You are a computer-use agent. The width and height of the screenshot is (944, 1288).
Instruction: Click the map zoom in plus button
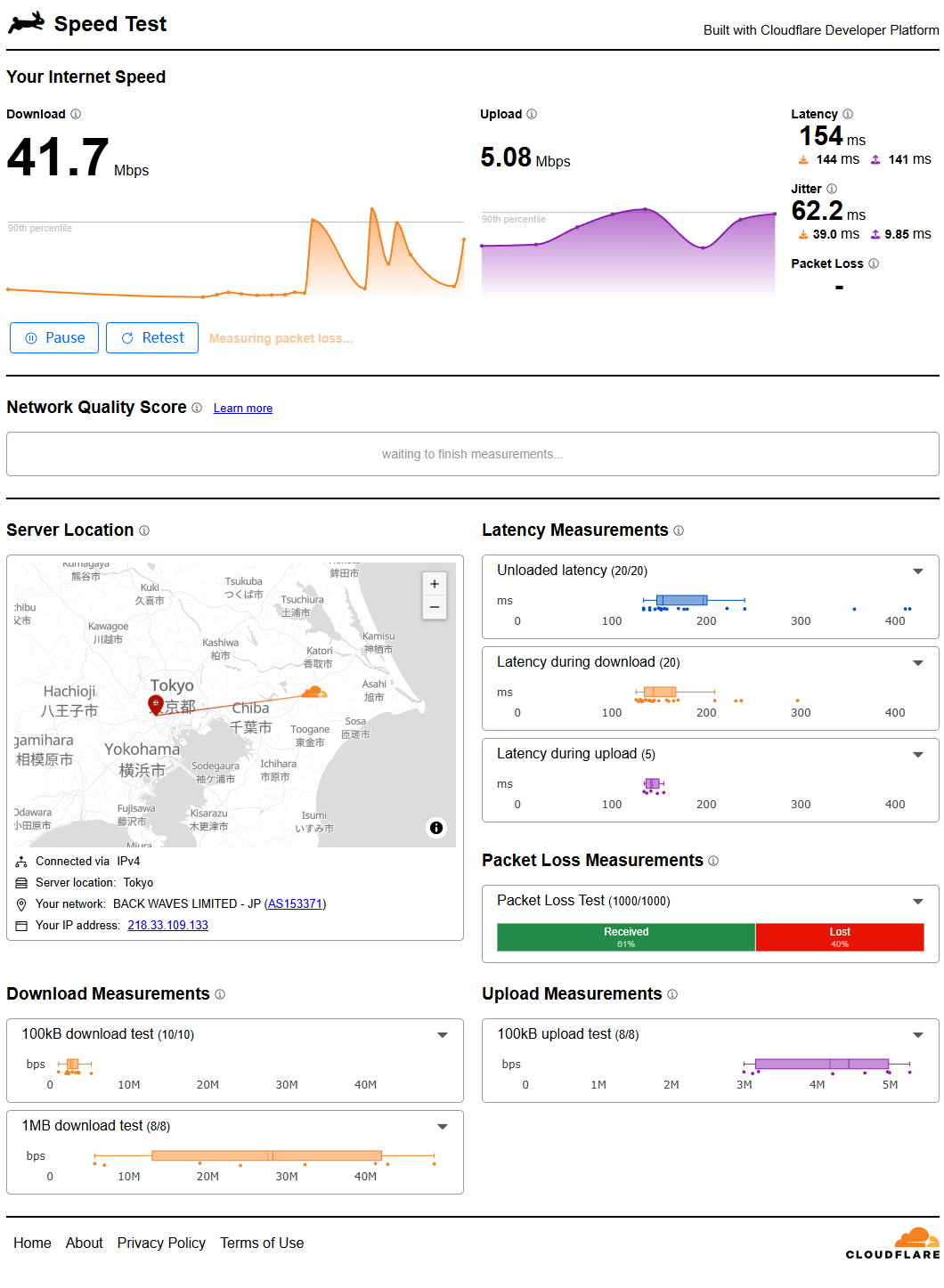click(x=435, y=584)
